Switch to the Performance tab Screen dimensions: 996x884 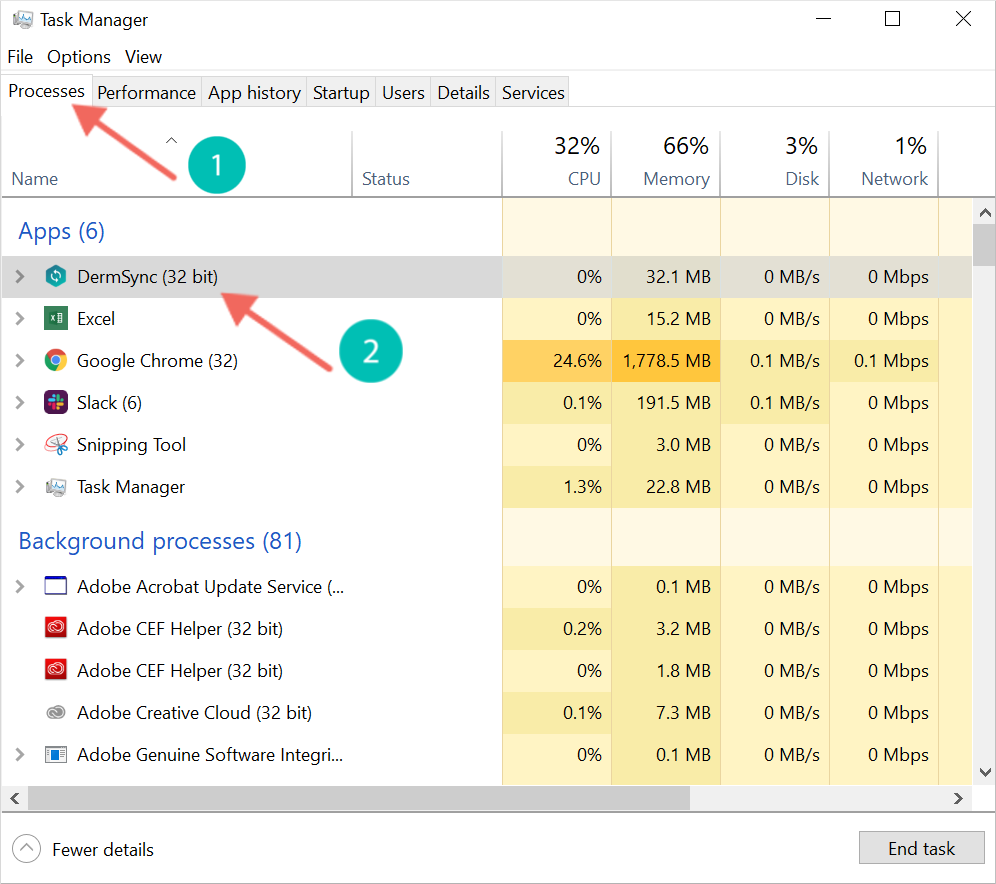[147, 93]
